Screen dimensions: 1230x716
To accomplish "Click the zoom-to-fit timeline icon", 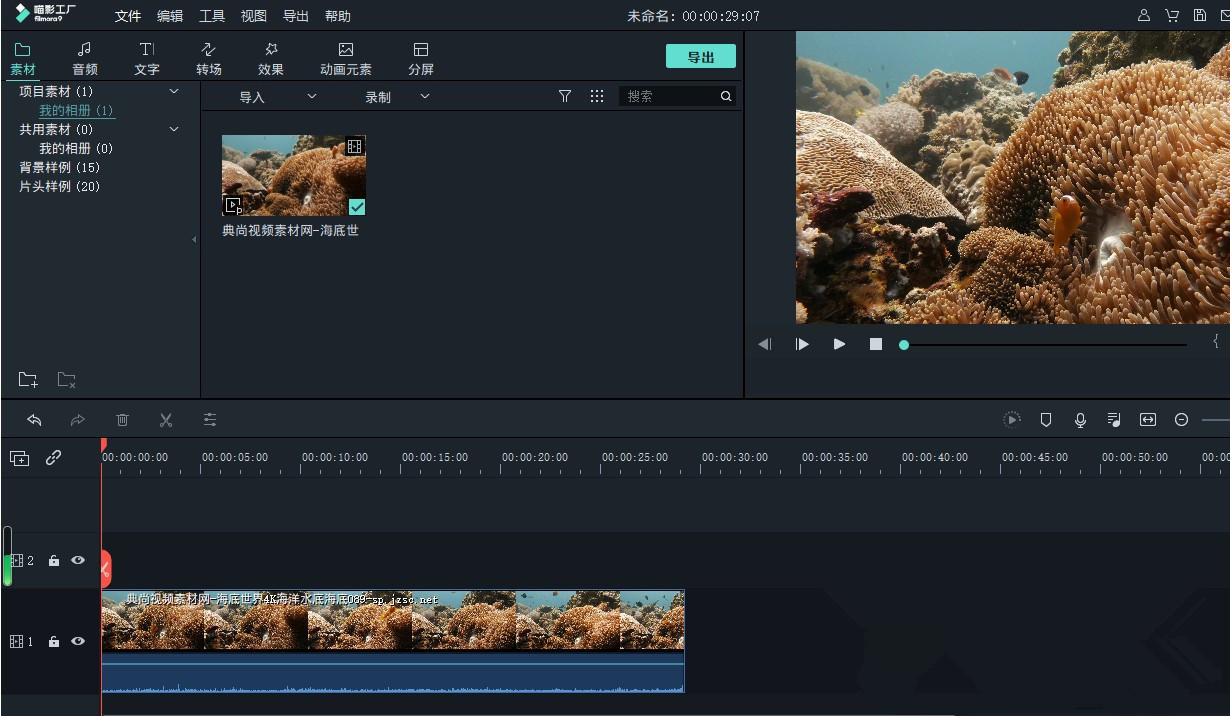I will pyautogui.click(x=1148, y=420).
